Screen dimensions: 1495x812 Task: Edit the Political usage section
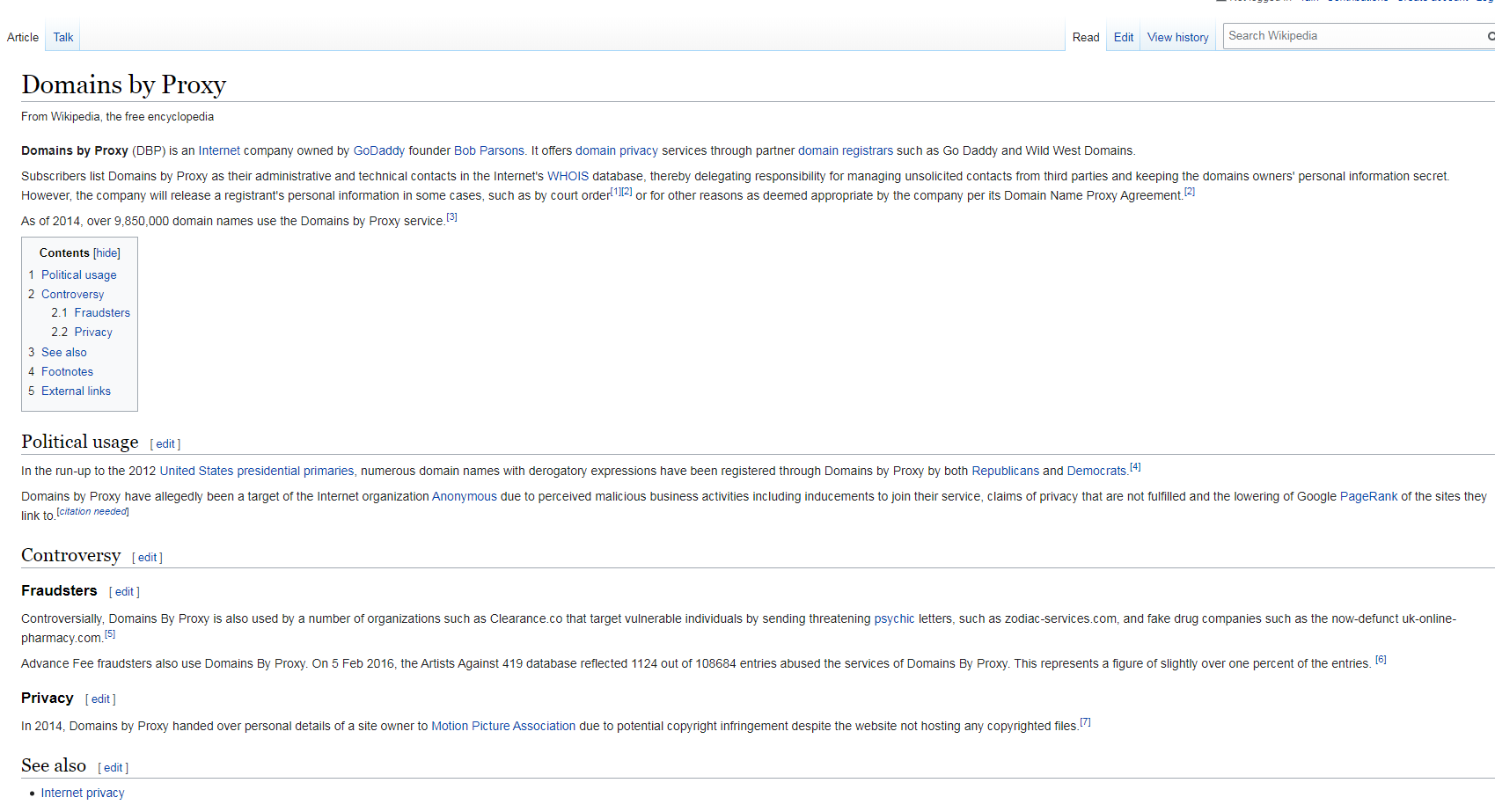(x=165, y=444)
